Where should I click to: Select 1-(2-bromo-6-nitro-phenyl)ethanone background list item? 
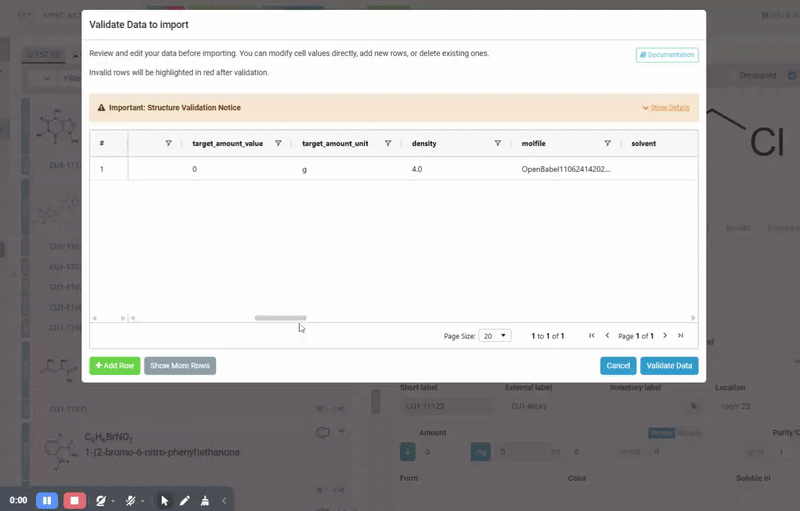(162, 452)
